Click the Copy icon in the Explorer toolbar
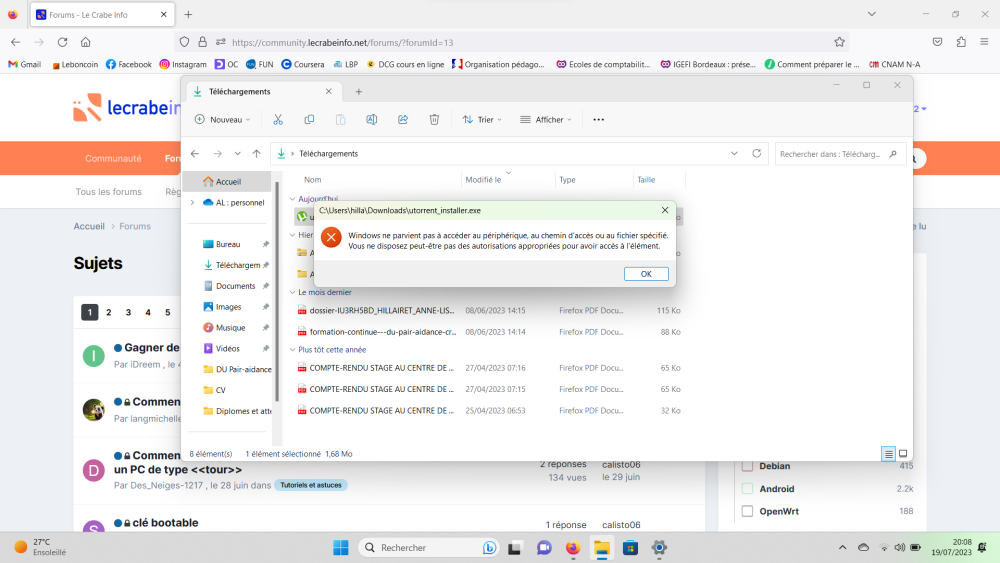Viewport: 1000px width, 563px height. tap(309, 119)
